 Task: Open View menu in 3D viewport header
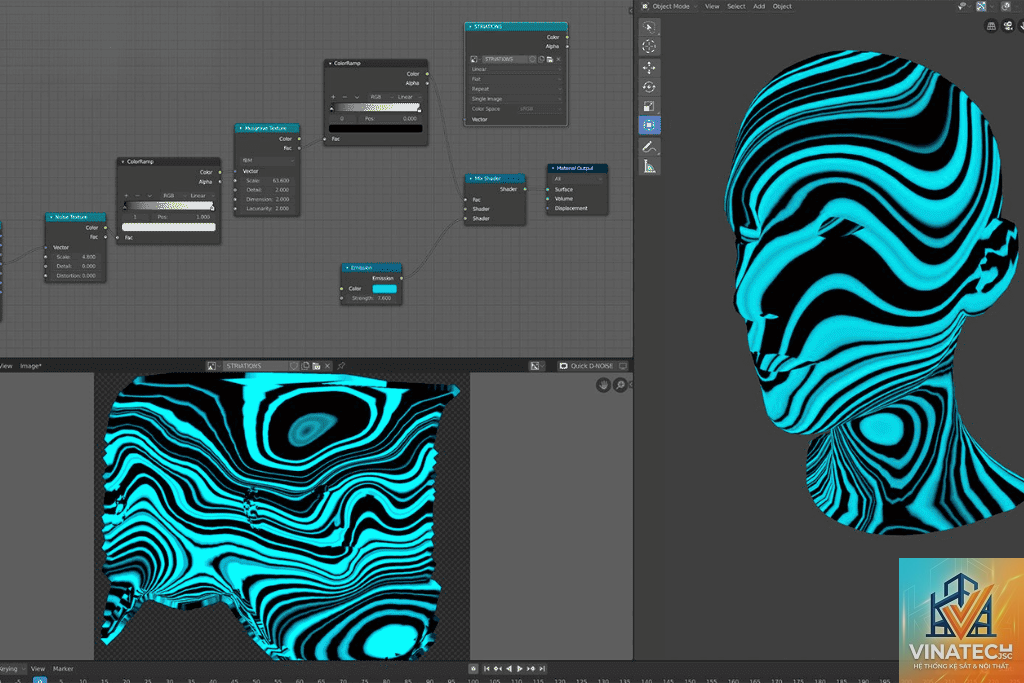point(712,7)
